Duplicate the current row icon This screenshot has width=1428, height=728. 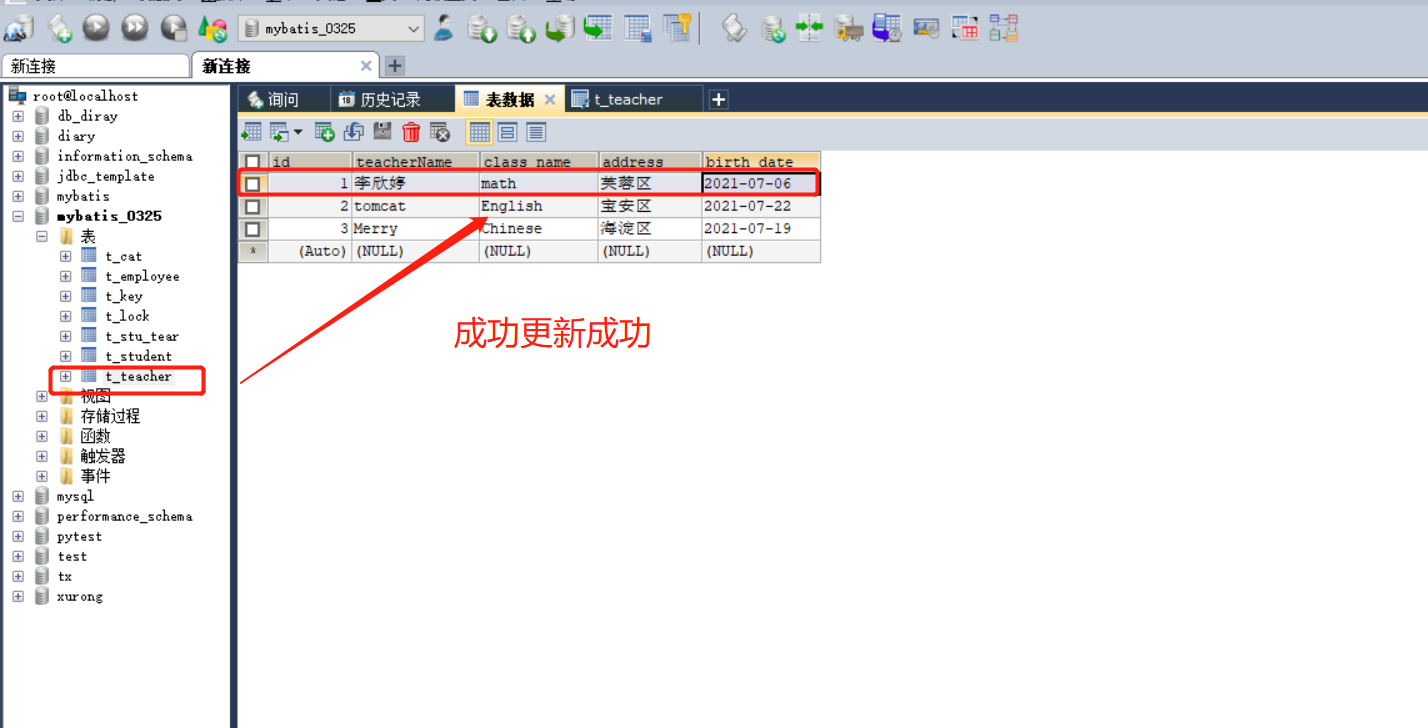coord(353,132)
